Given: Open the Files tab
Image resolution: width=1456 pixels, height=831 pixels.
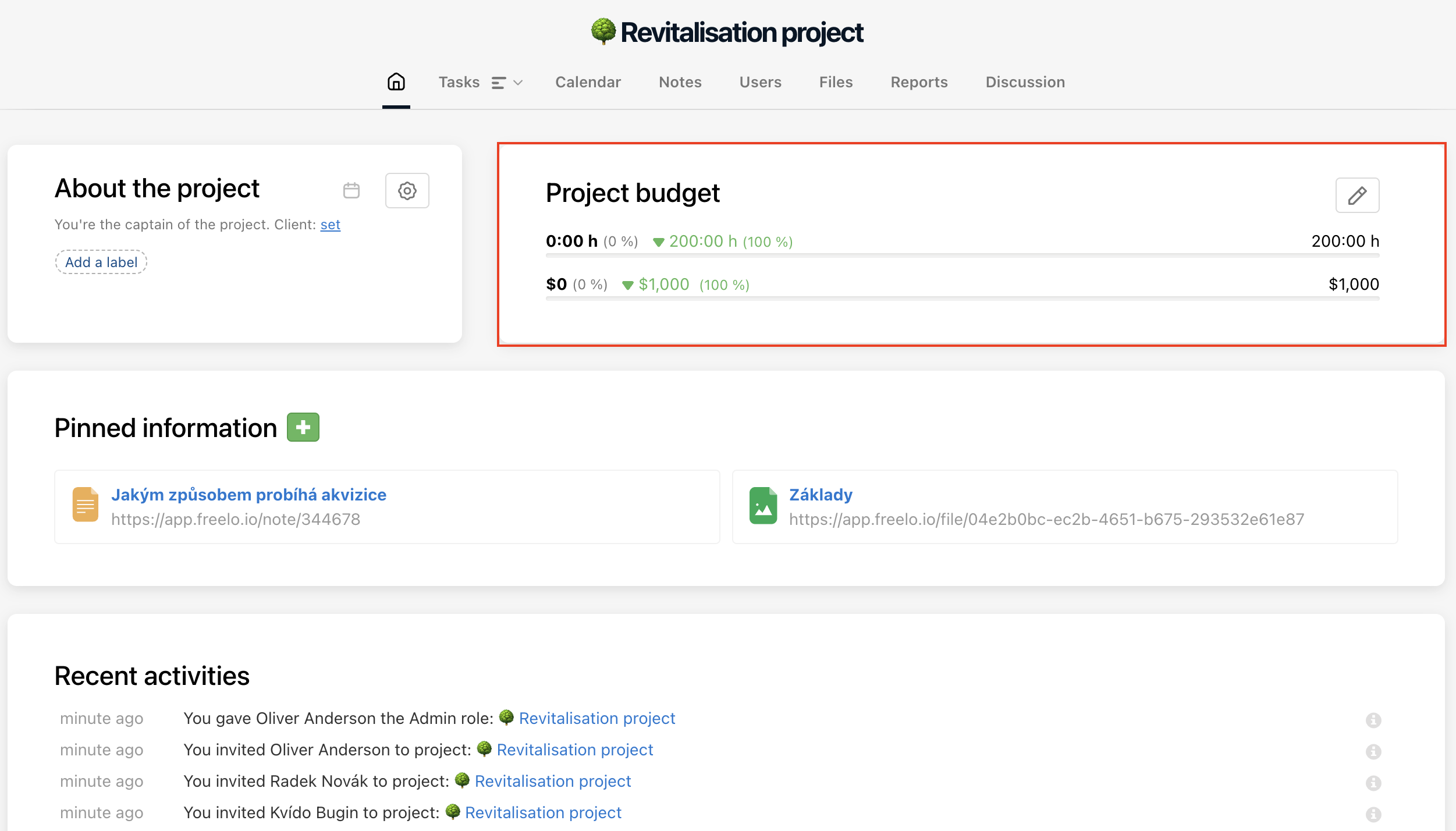Looking at the screenshot, I should pos(836,82).
